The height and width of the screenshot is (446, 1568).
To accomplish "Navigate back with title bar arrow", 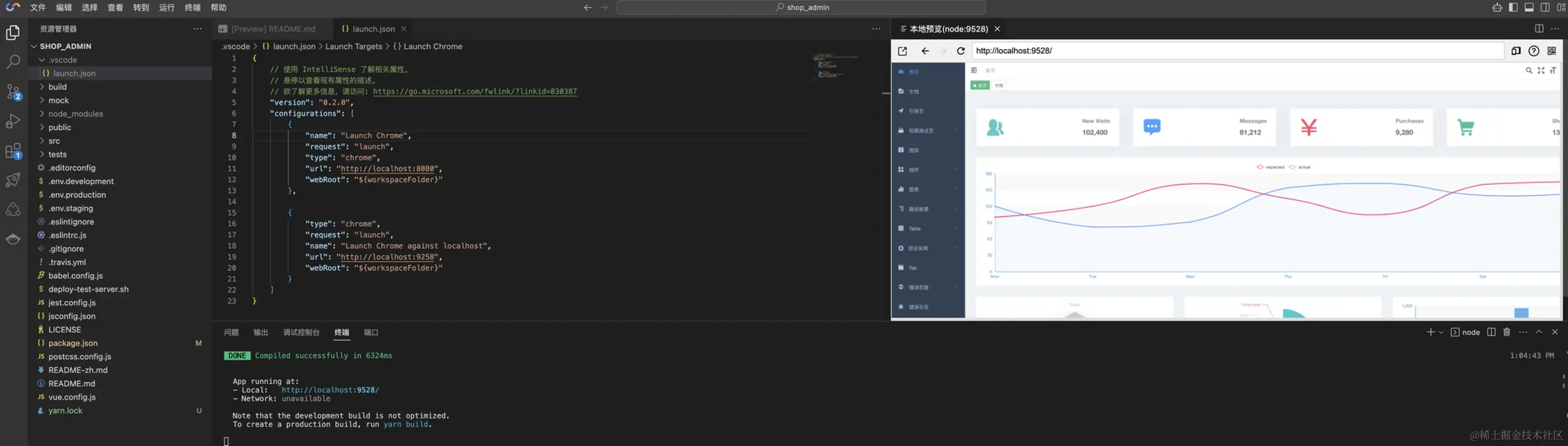I will click(587, 8).
